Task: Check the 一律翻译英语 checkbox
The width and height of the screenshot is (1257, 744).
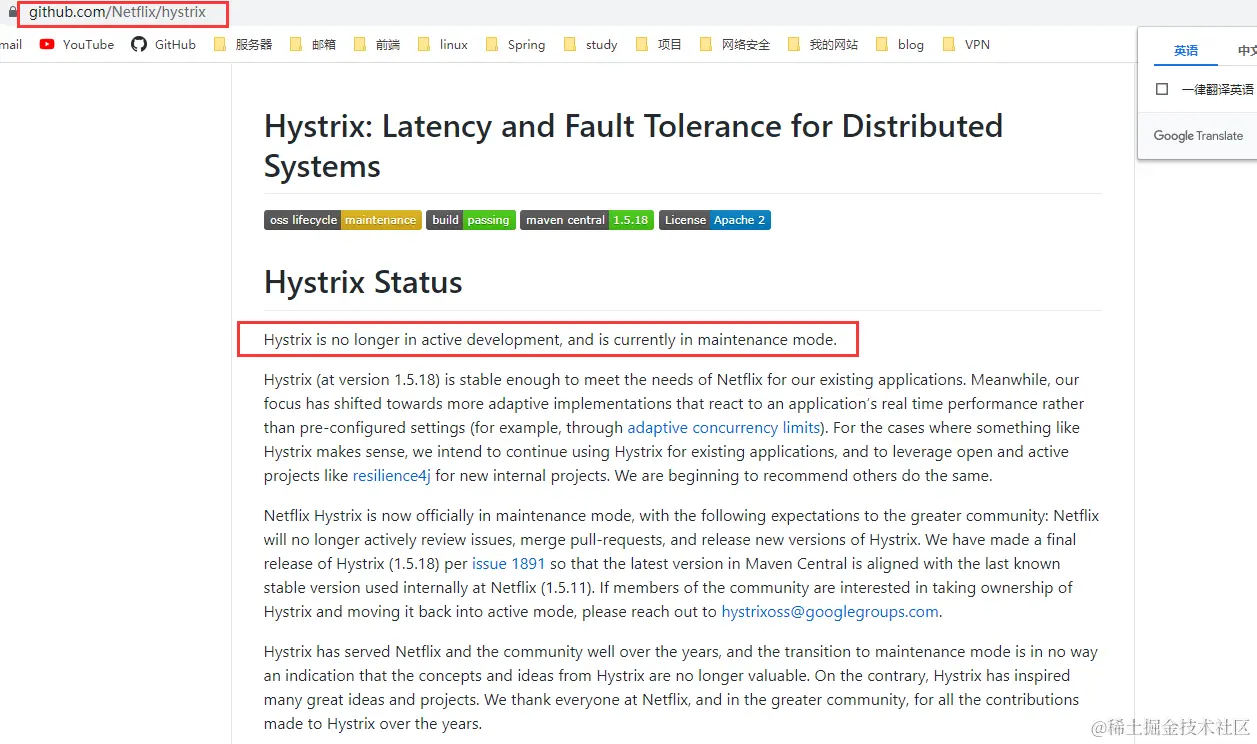Action: [x=1162, y=89]
